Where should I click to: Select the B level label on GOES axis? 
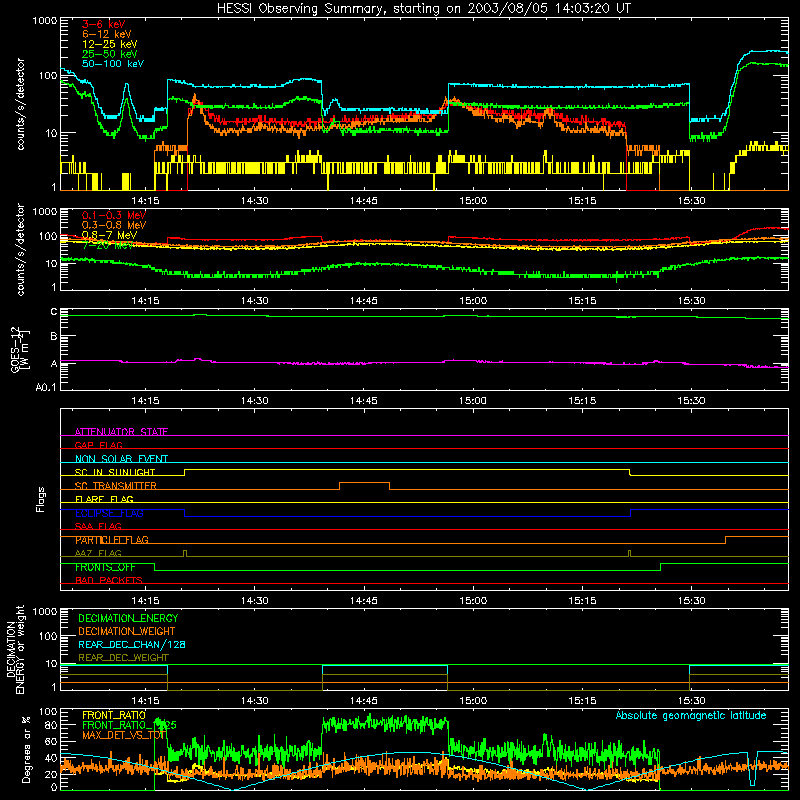click(x=54, y=337)
